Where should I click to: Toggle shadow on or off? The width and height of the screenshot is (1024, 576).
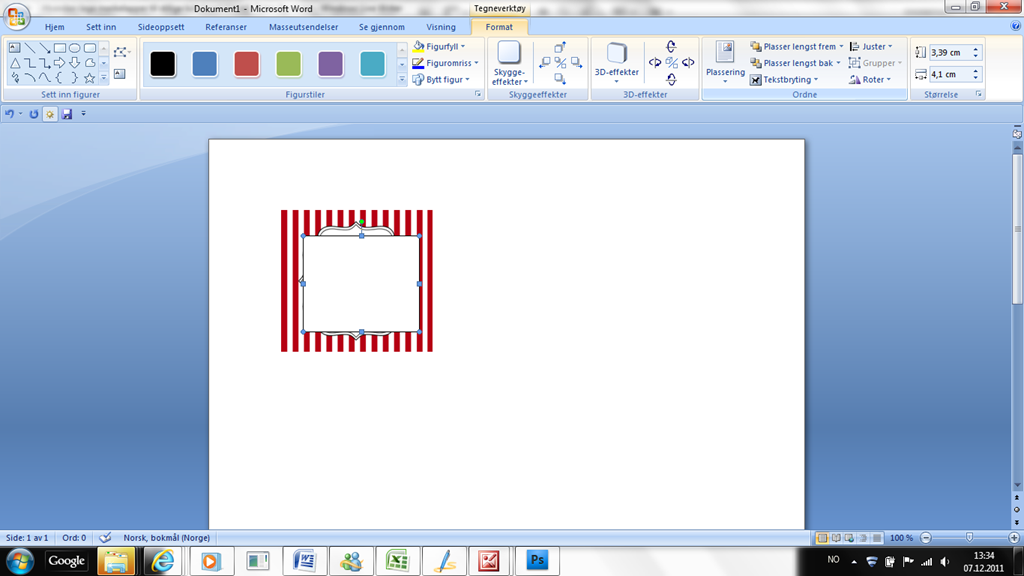click(560, 63)
